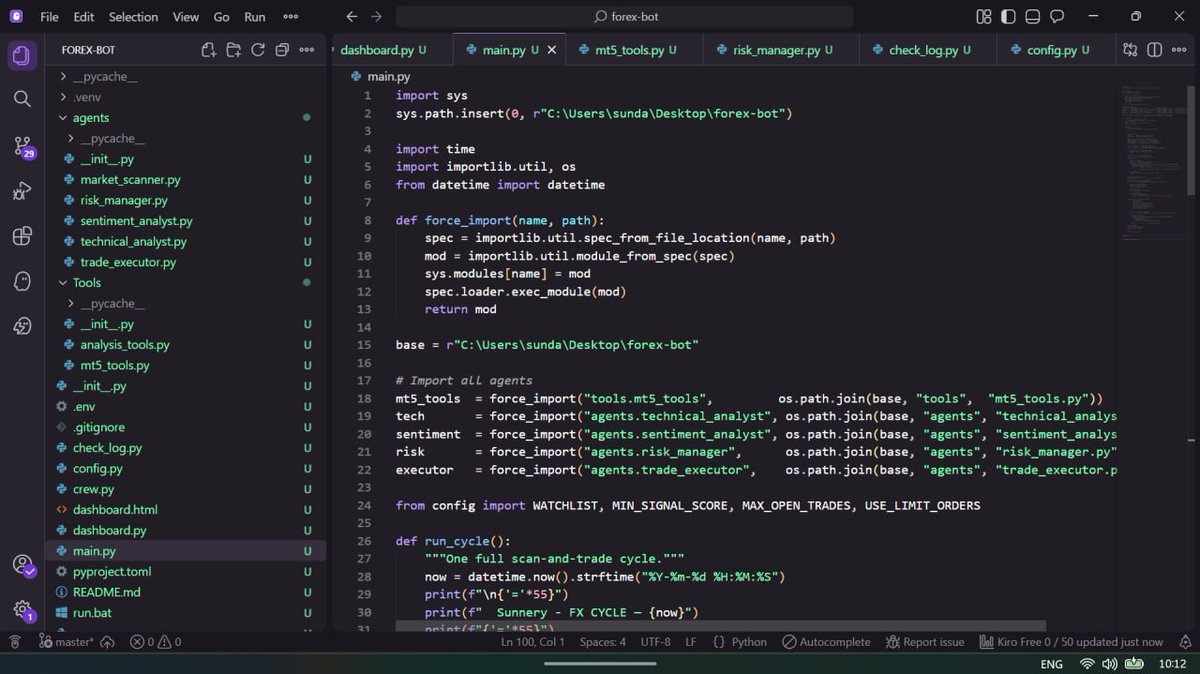Open the Kiro lightning chat icon
This screenshot has width=1200, height=674.
[x=22, y=326]
